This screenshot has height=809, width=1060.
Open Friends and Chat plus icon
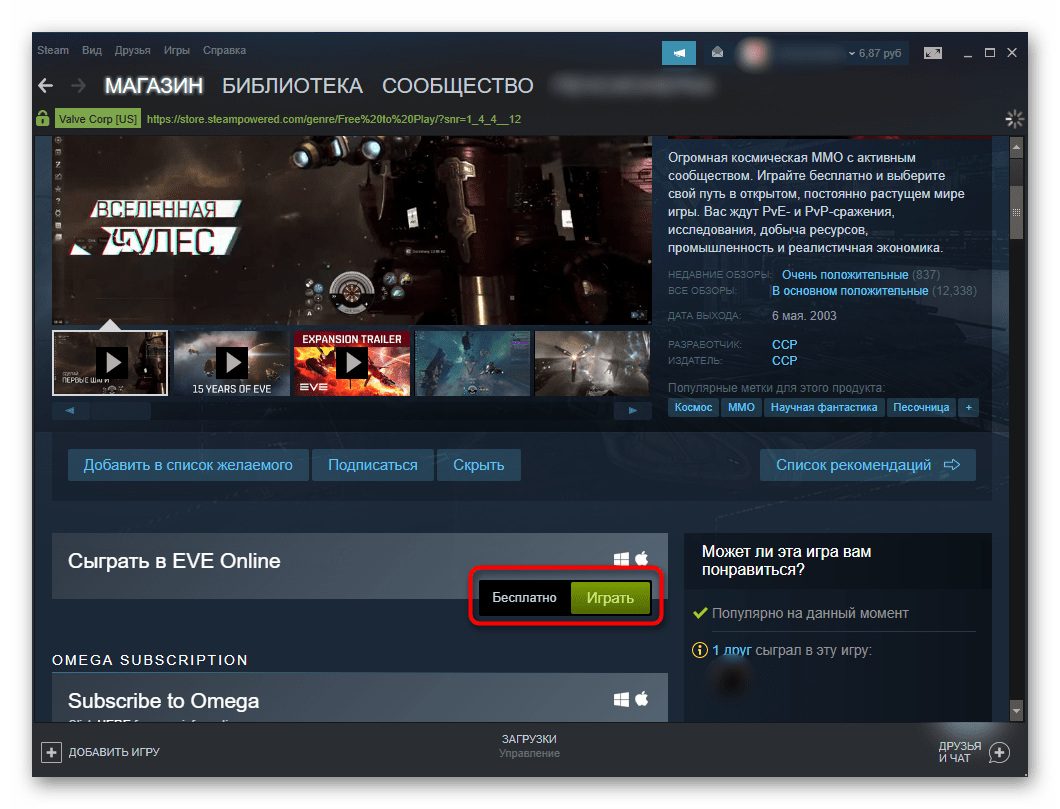999,752
